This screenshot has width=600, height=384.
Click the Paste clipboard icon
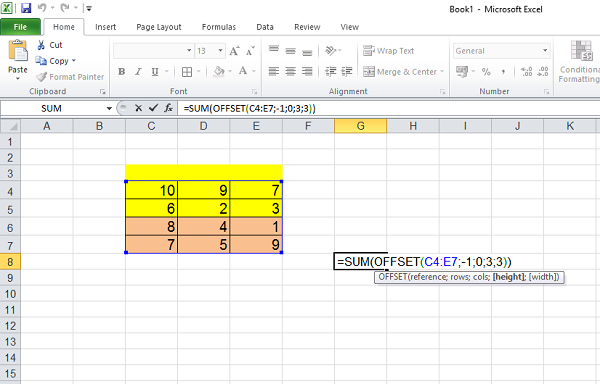point(18,50)
